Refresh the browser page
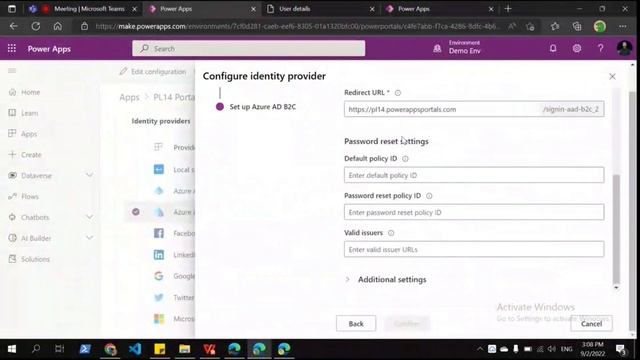Screen dimensions: 640x360 [36, 27]
